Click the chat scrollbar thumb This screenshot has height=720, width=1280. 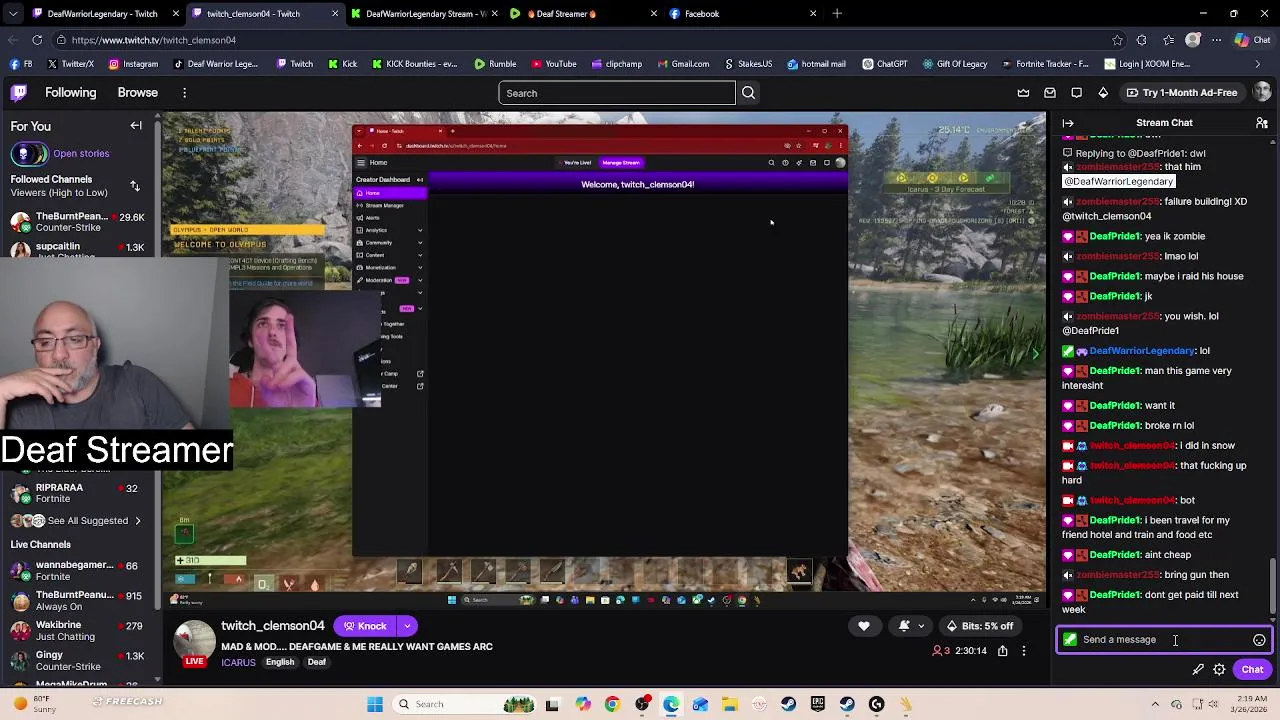click(1272, 587)
